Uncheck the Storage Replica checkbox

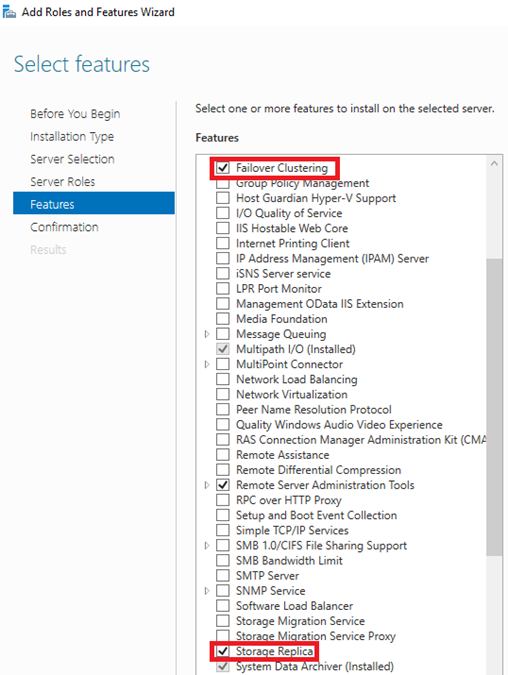(x=223, y=651)
